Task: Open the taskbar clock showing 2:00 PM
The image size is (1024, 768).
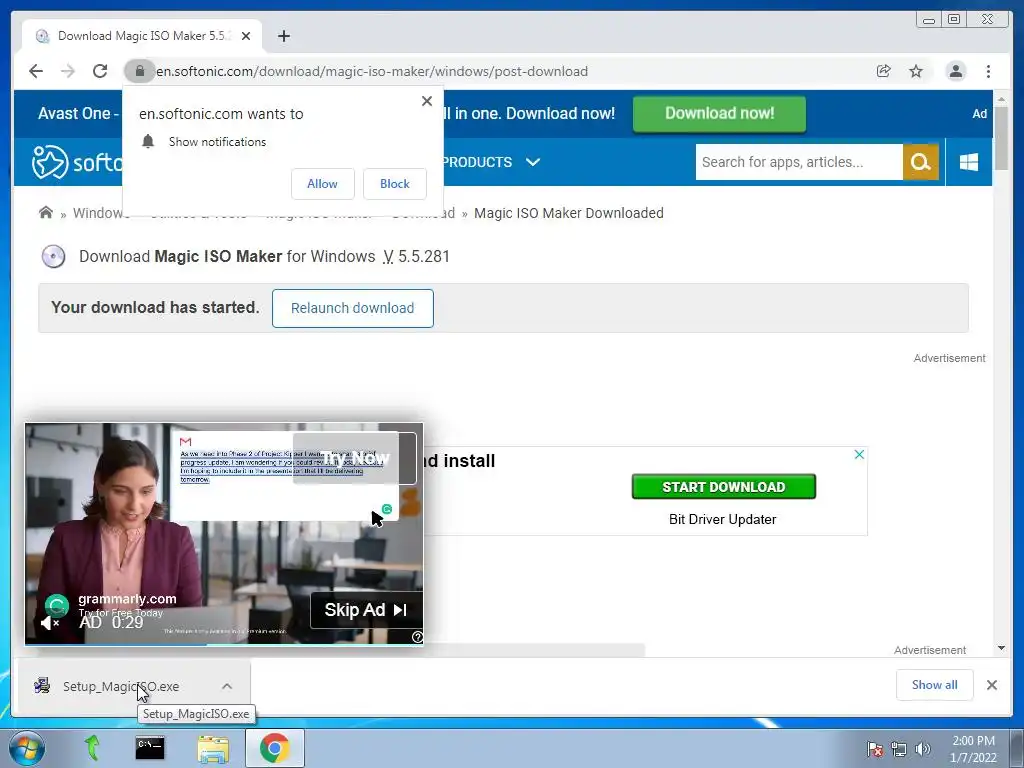Action: coord(973,749)
